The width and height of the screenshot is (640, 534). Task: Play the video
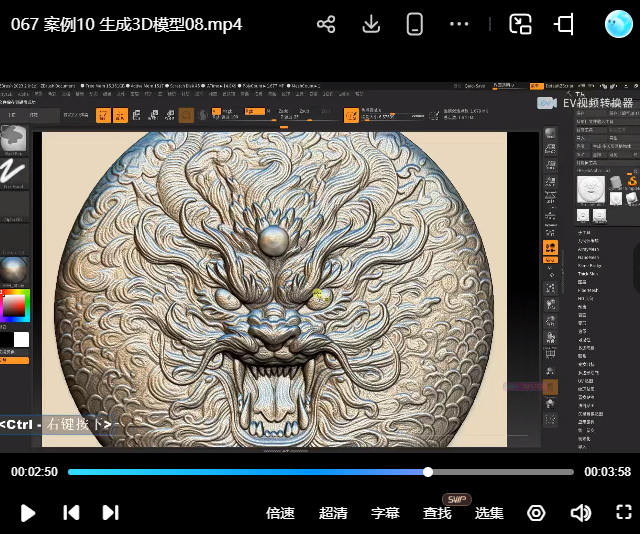[28, 513]
